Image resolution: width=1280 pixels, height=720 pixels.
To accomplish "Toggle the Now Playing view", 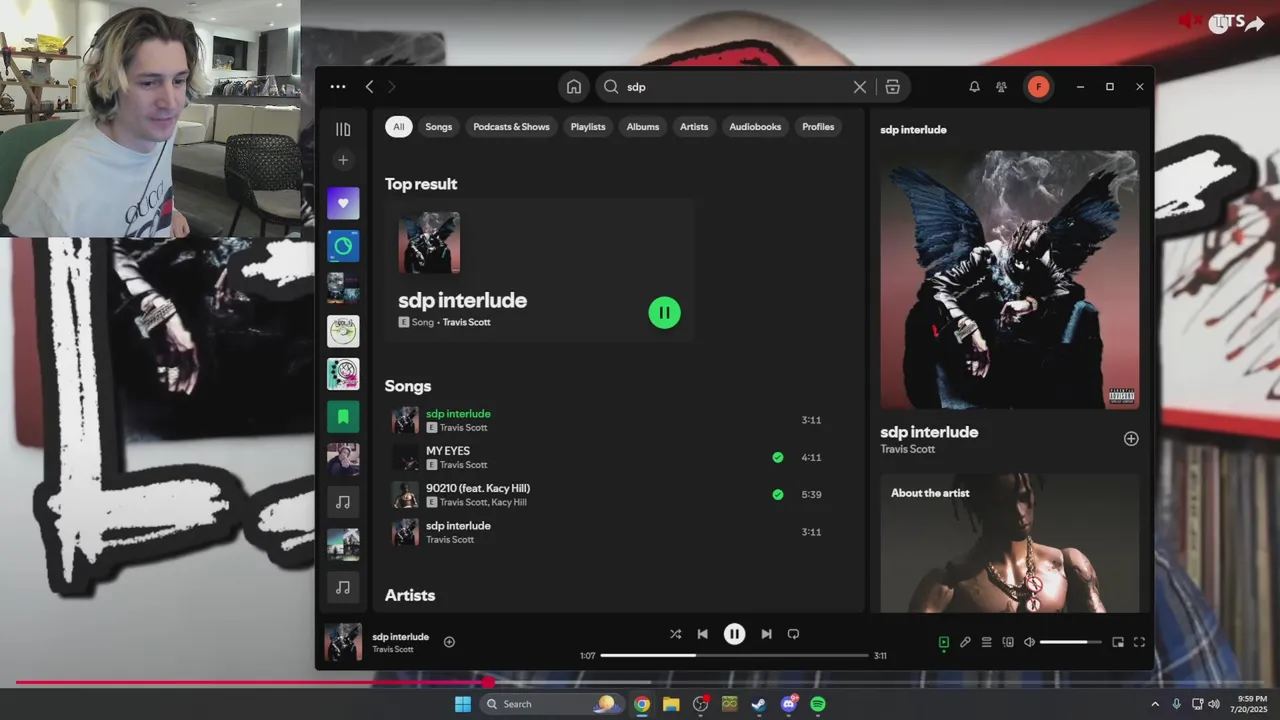I will (943, 642).
